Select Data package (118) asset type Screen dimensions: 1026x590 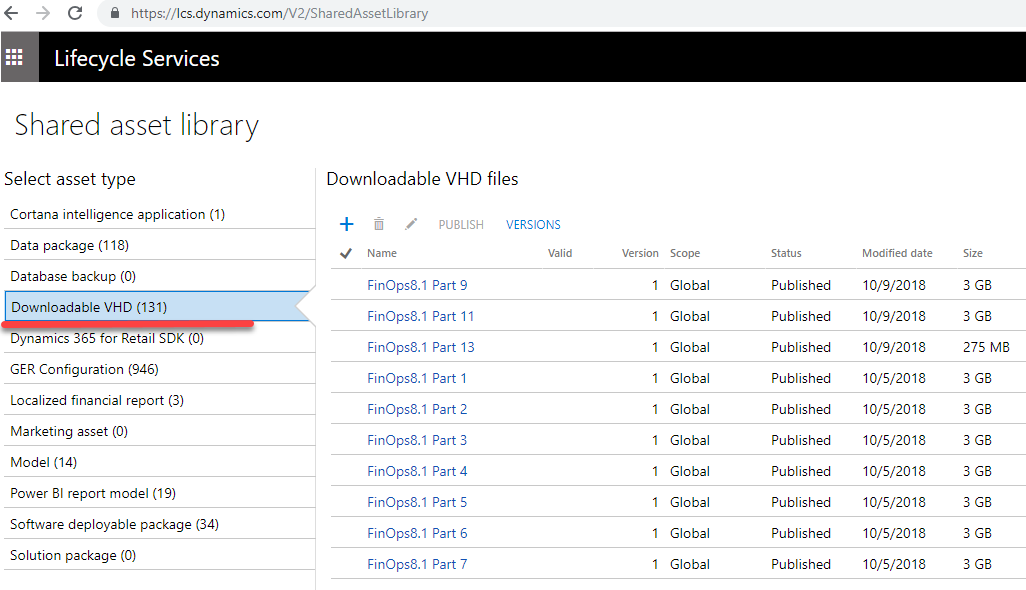tap(160, 245)
